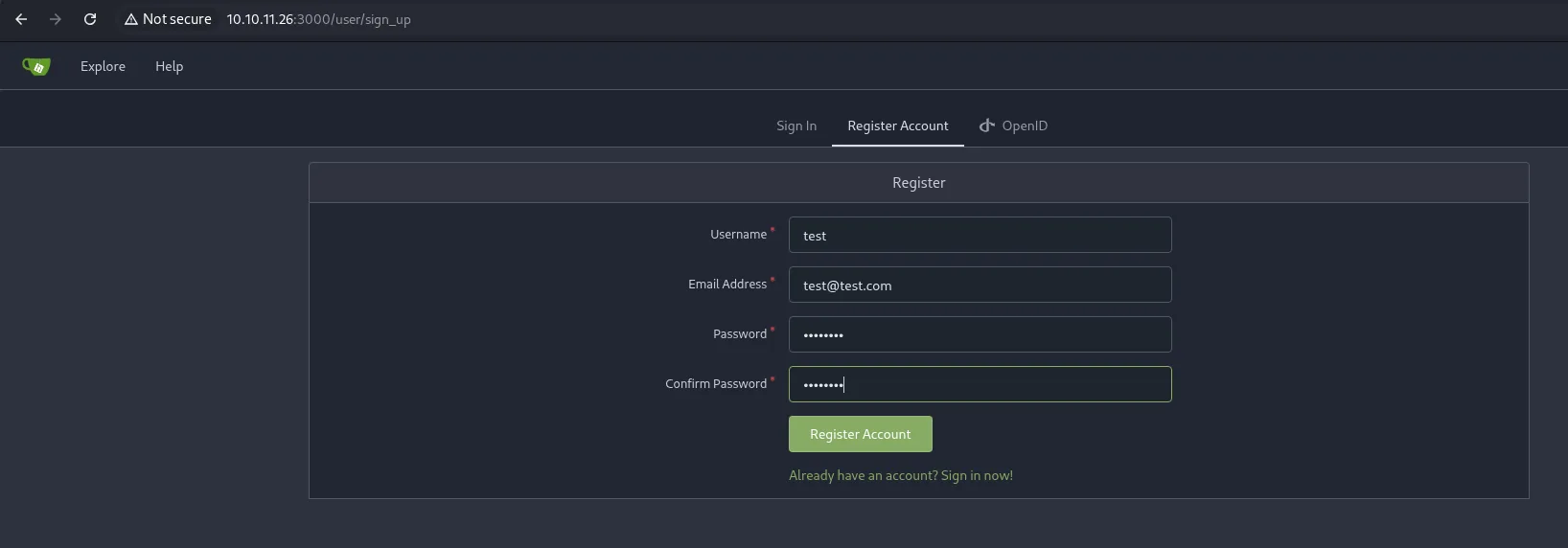Viewport: 1568px width, 548px height.
Task: Switch to the Sign In tab
Action: coord(796,126)
